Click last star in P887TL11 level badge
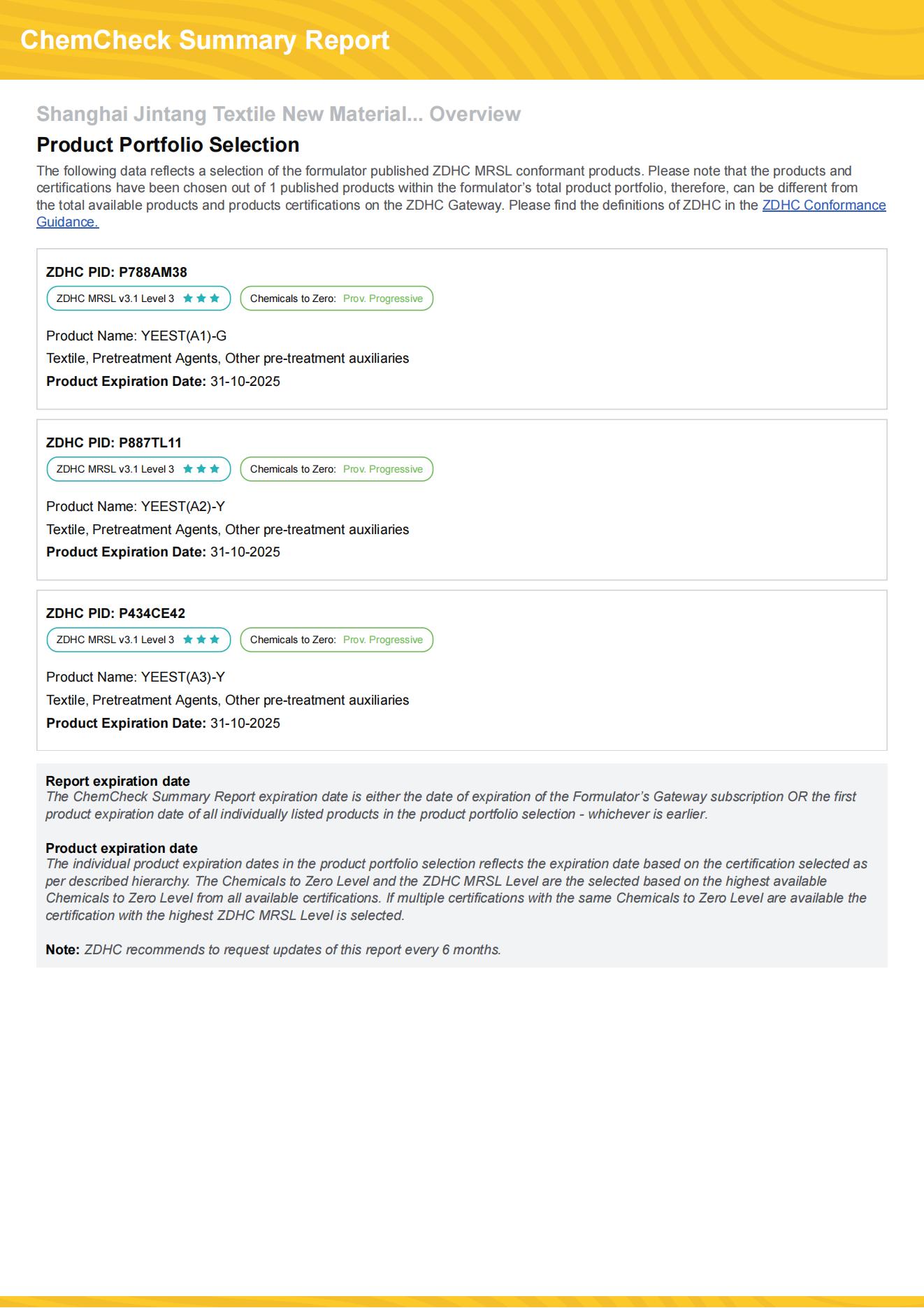The image size is (924, 1308). tap(215, 469)
